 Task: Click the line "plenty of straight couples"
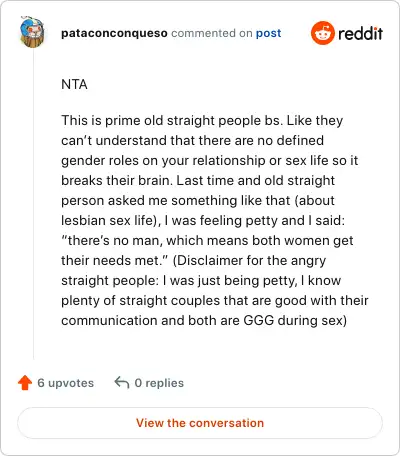tap(215, 301)
